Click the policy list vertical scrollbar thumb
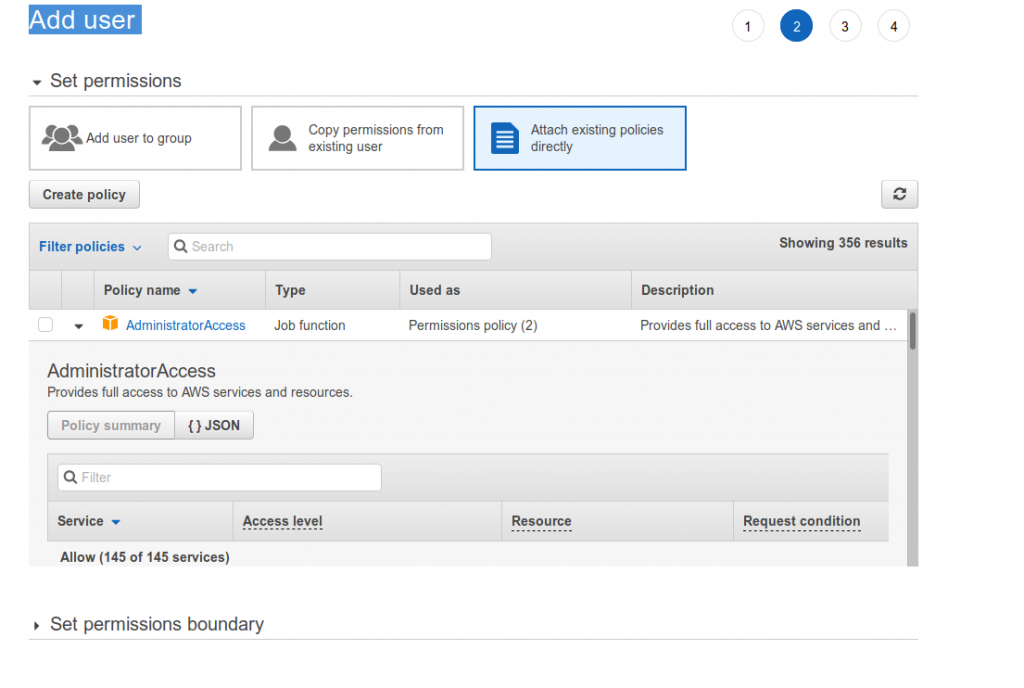1024x688 pixels. point(912,330)
